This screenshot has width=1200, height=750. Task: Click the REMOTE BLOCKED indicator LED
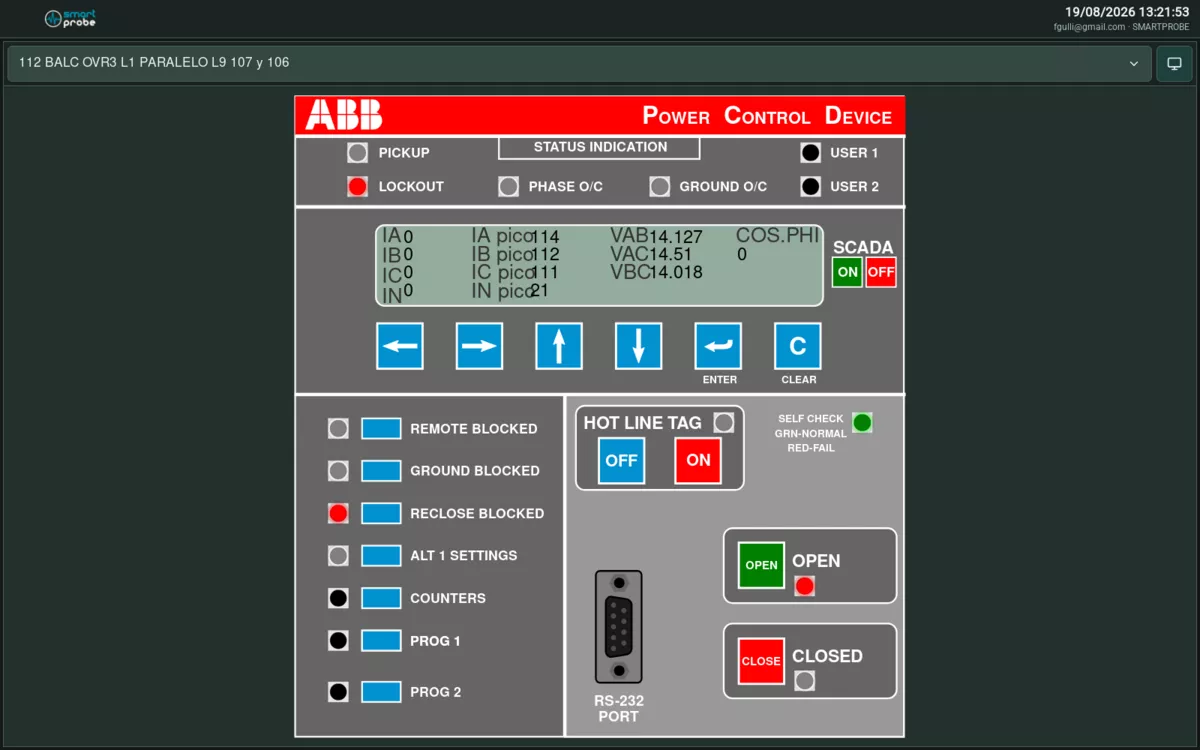coord(338,429)
